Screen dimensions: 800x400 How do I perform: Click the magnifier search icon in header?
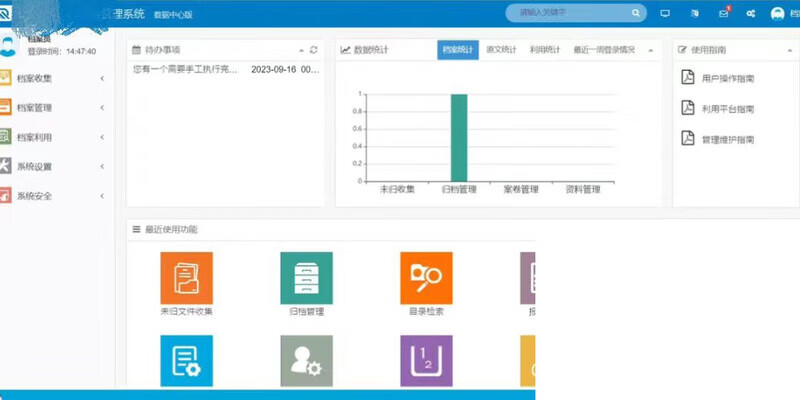(636, 13)
